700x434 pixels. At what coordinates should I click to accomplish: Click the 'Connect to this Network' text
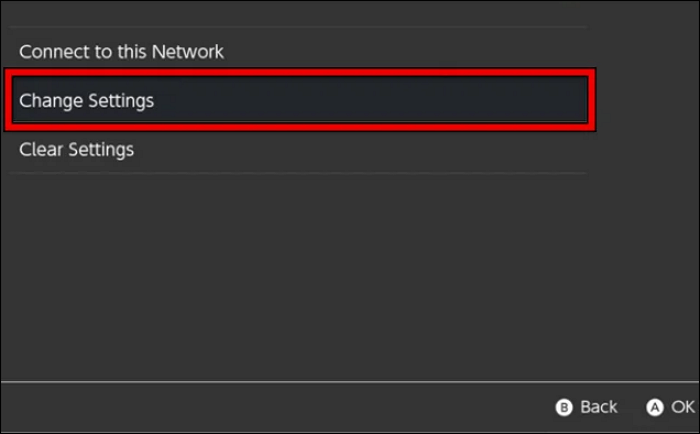[121, 51]
